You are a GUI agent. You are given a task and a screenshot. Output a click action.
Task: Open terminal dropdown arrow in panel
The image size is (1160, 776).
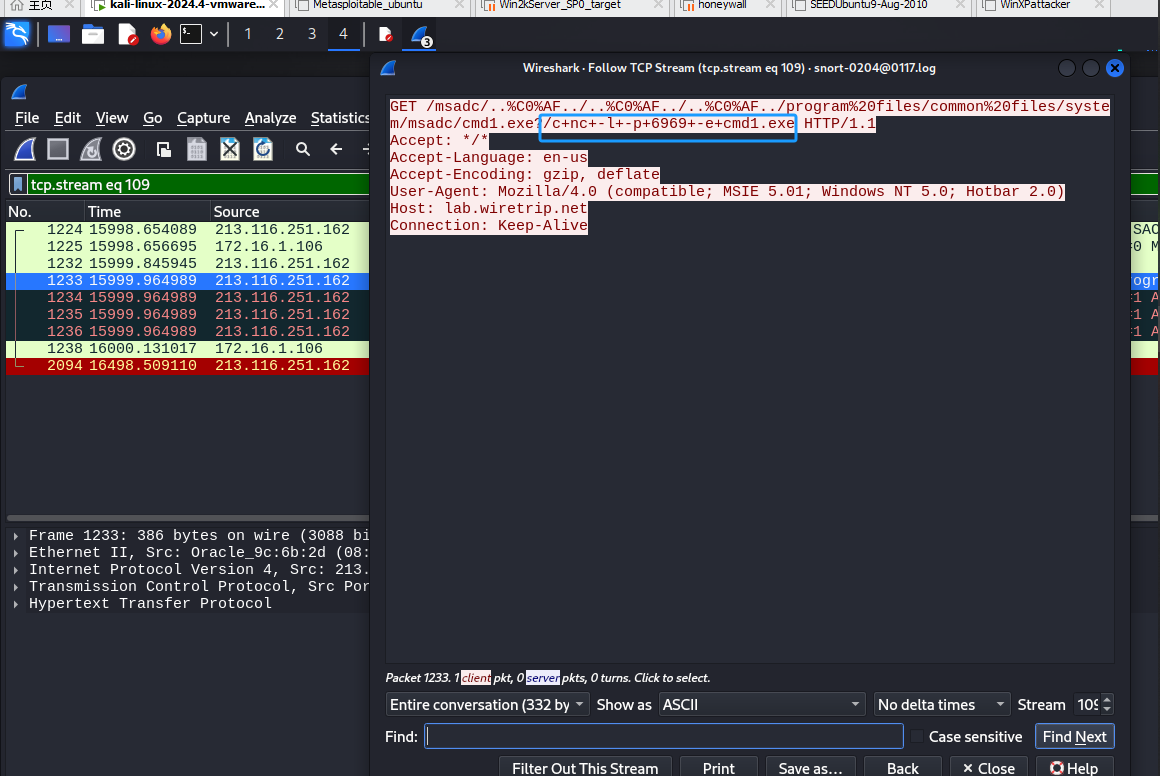pos(214,34)
